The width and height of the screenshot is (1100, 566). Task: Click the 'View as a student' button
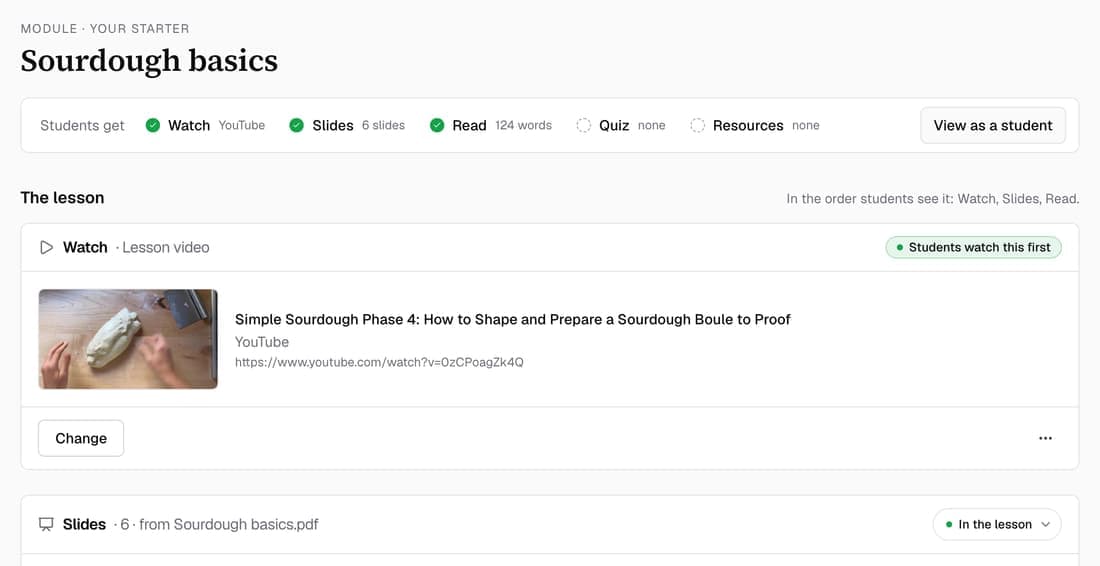993,126
